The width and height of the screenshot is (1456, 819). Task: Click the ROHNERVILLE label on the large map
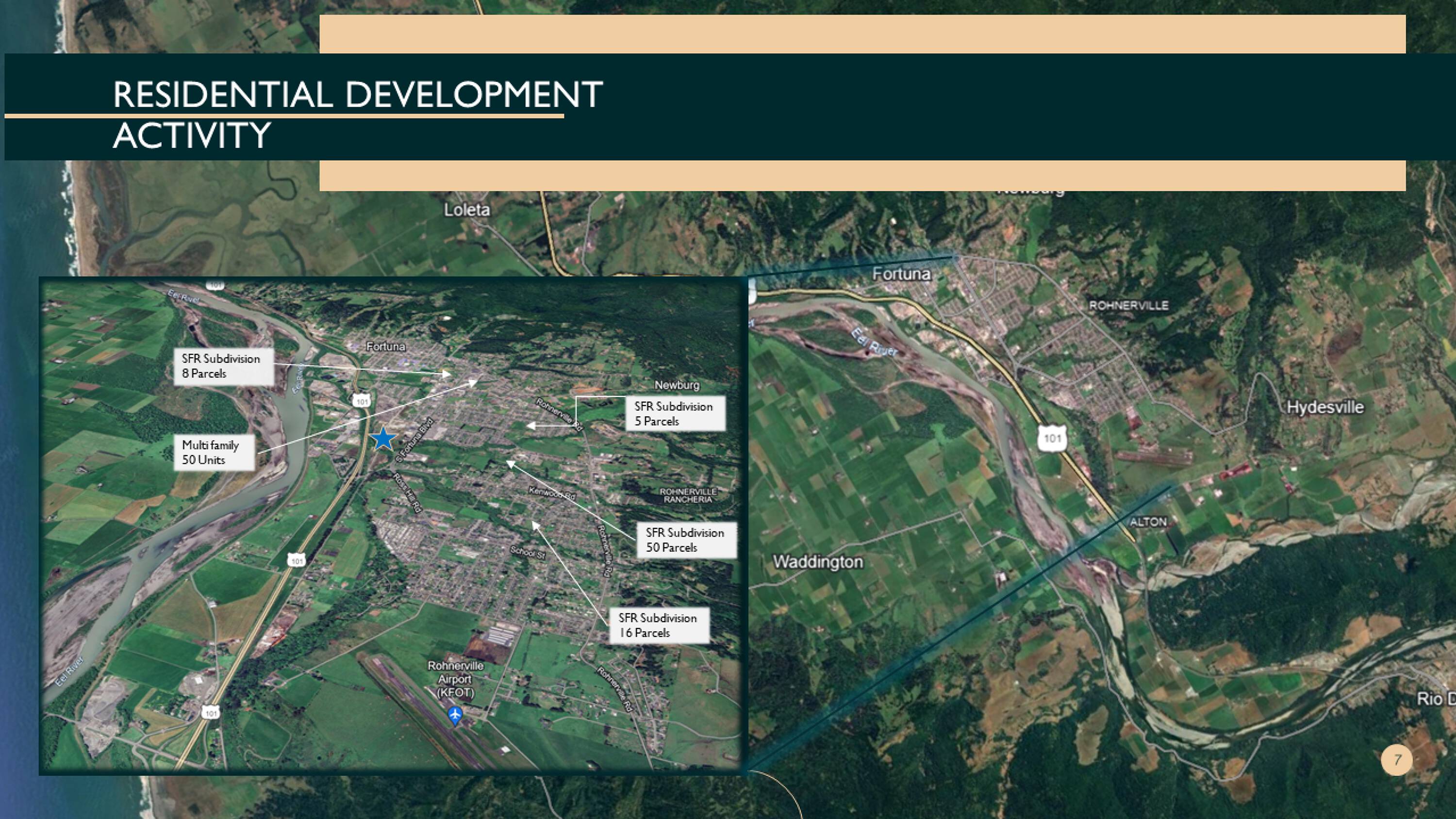click(1128, 305)
